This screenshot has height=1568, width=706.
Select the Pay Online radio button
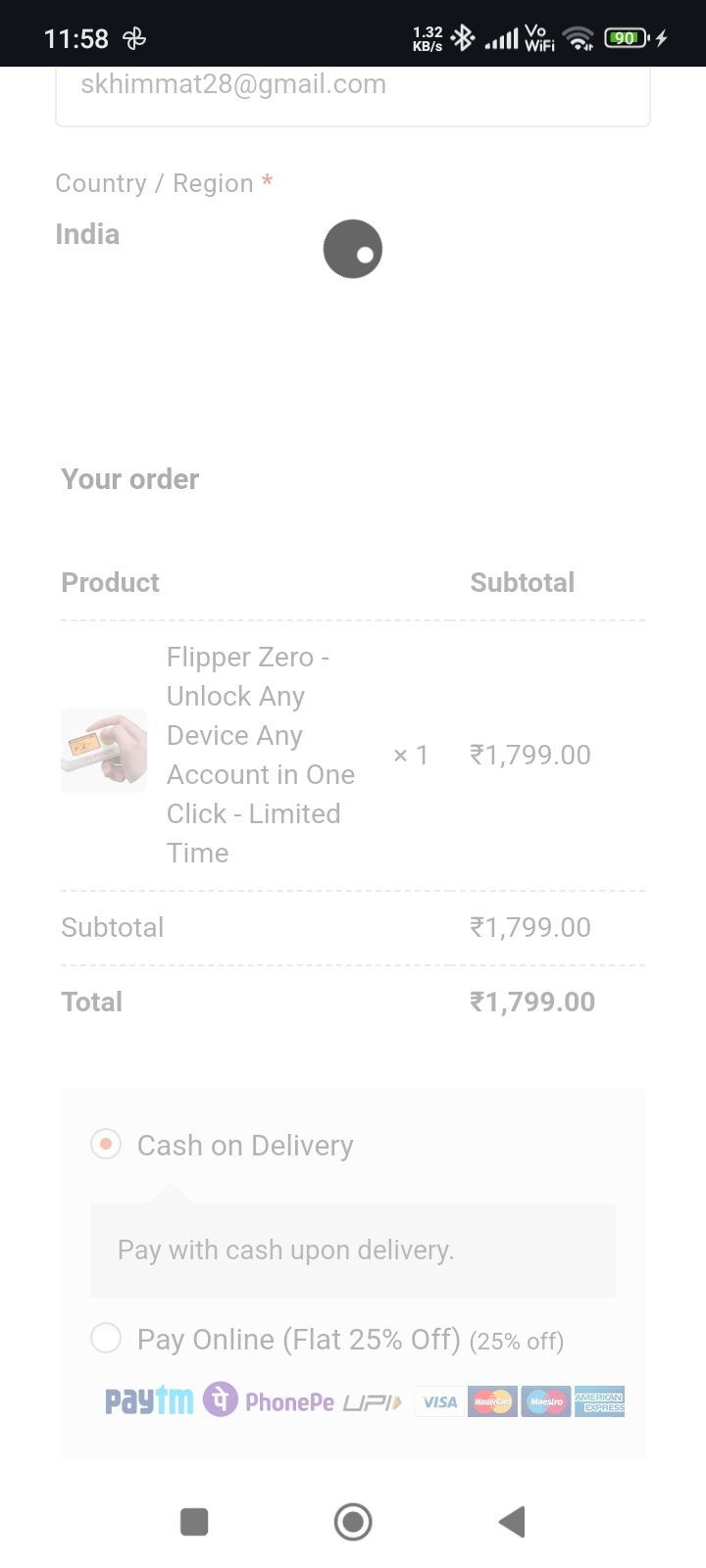(x=106, y=1338)
